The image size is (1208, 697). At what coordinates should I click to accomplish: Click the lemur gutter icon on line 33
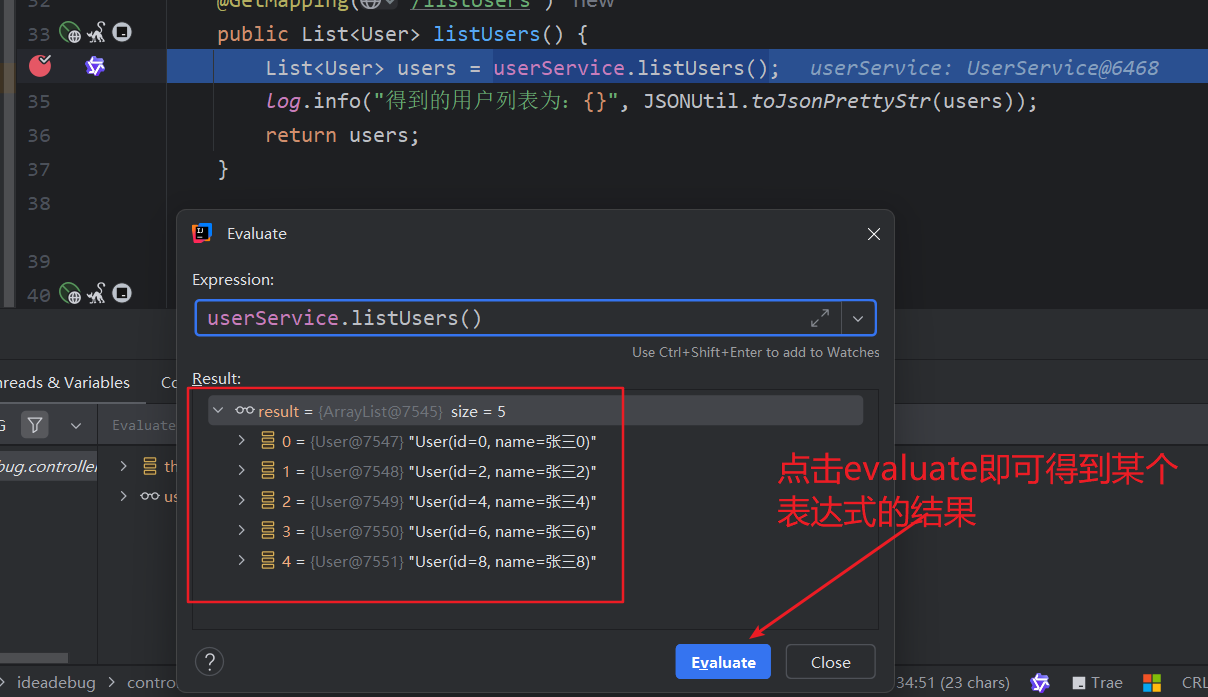96,34
